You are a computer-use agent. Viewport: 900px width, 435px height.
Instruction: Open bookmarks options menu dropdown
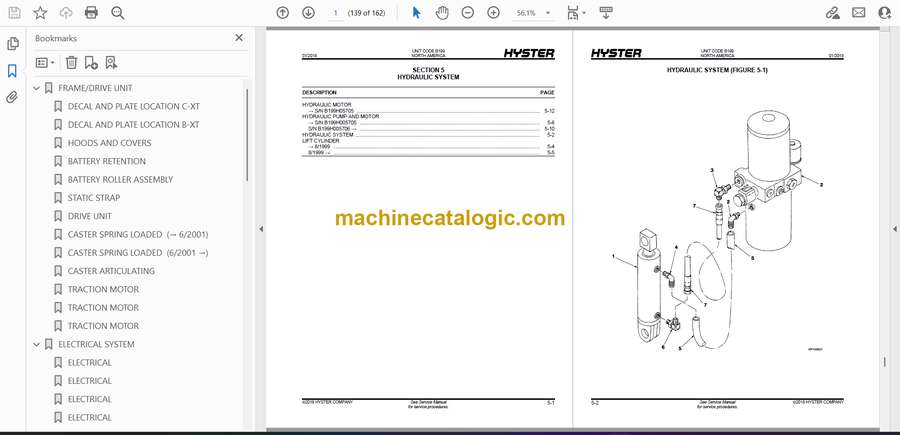(45, 63)
